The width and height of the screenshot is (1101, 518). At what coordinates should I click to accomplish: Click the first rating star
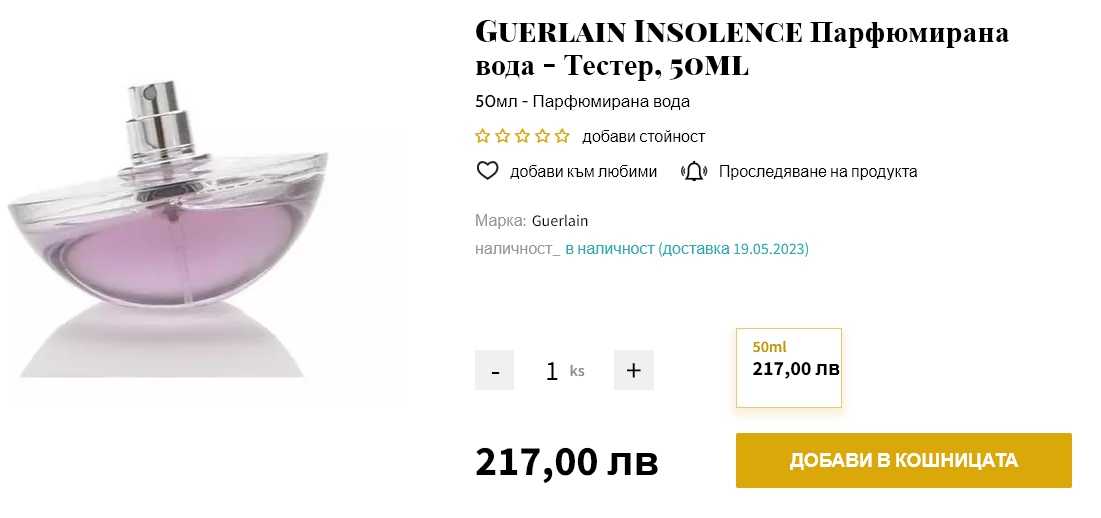coord(483,136)
